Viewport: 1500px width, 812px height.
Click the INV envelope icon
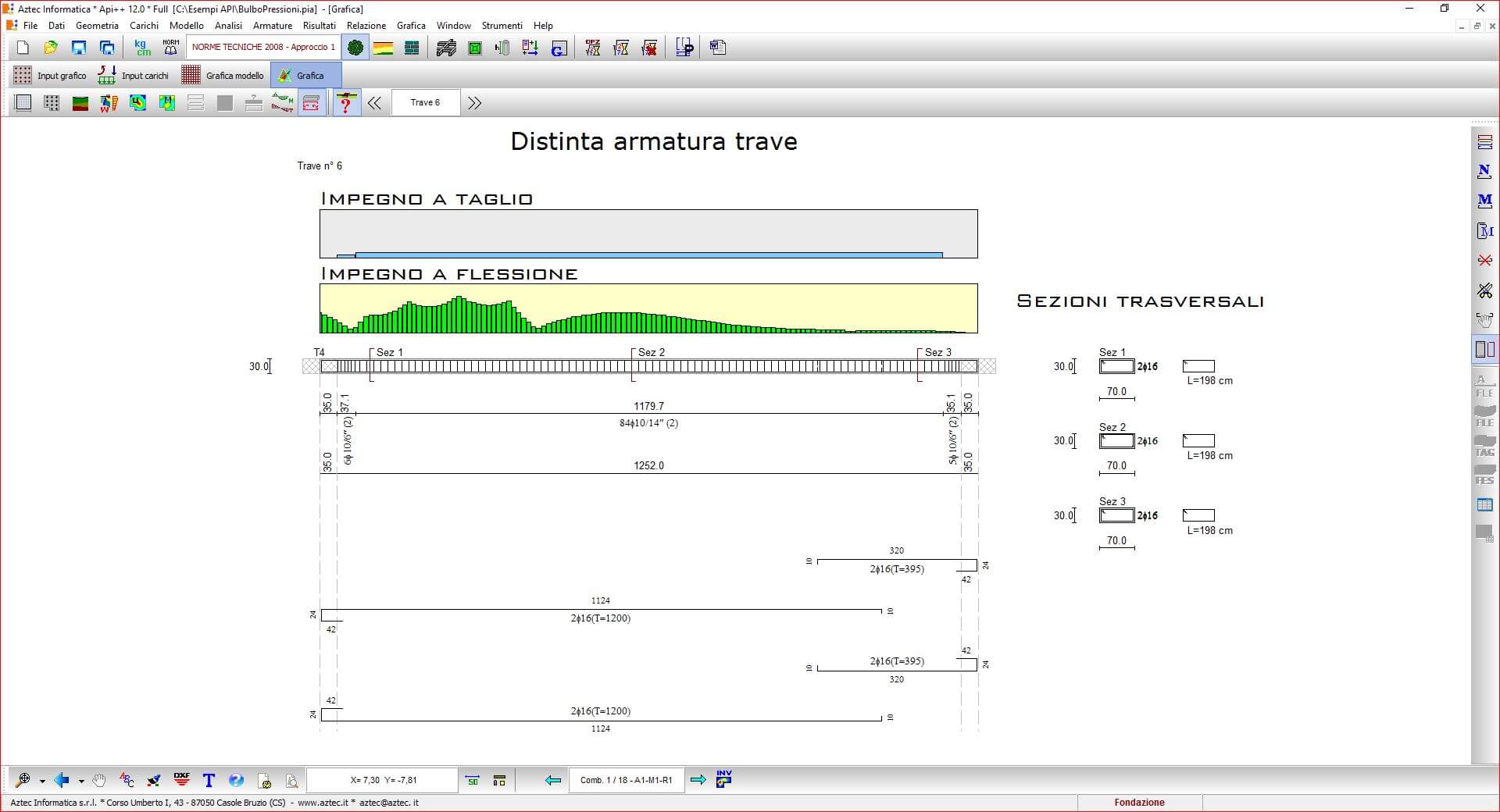(723, 778)
